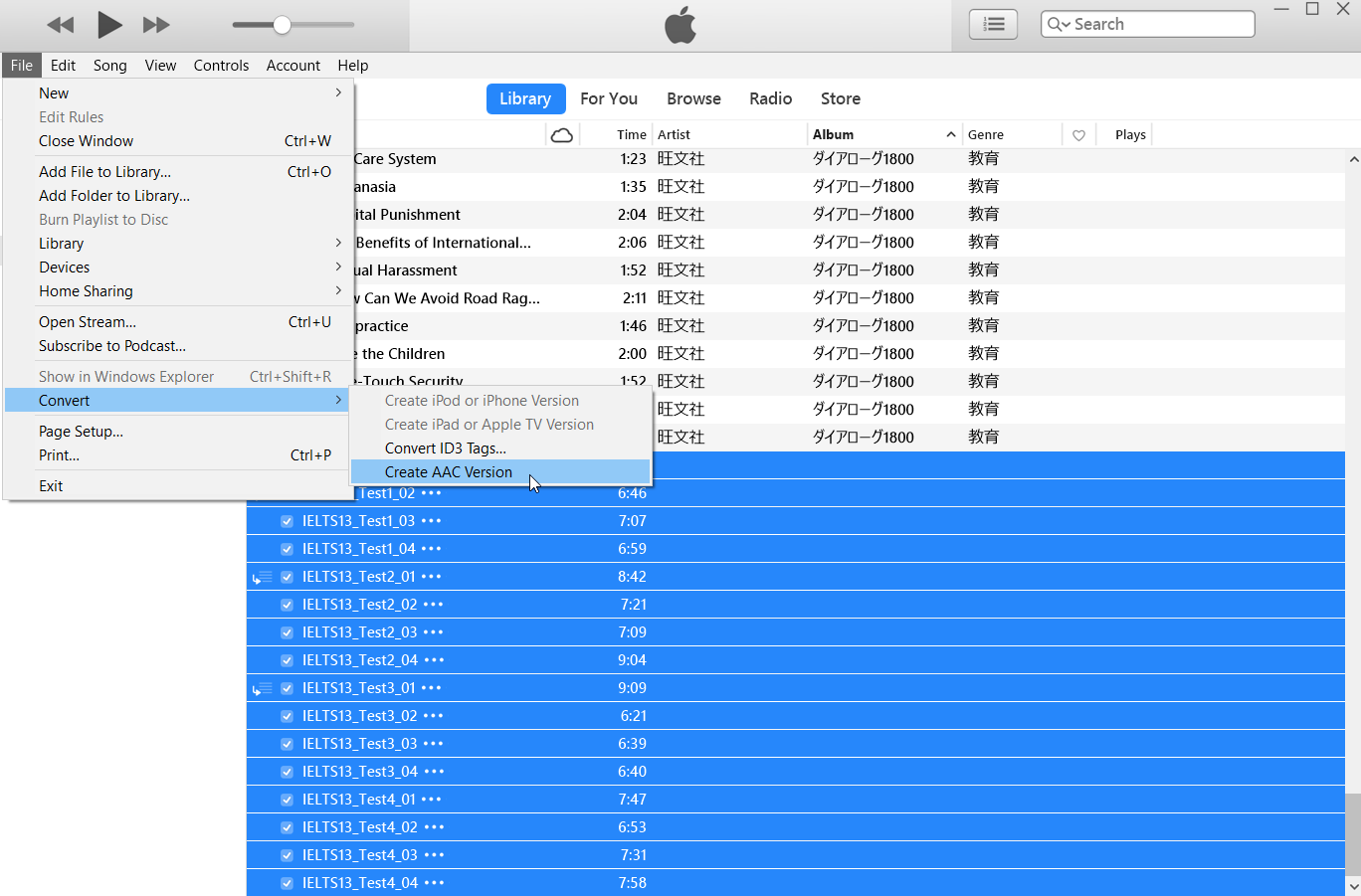Select Add Folder to Library...
Viewport: 1361px width, 896px height.
(177, 196)
